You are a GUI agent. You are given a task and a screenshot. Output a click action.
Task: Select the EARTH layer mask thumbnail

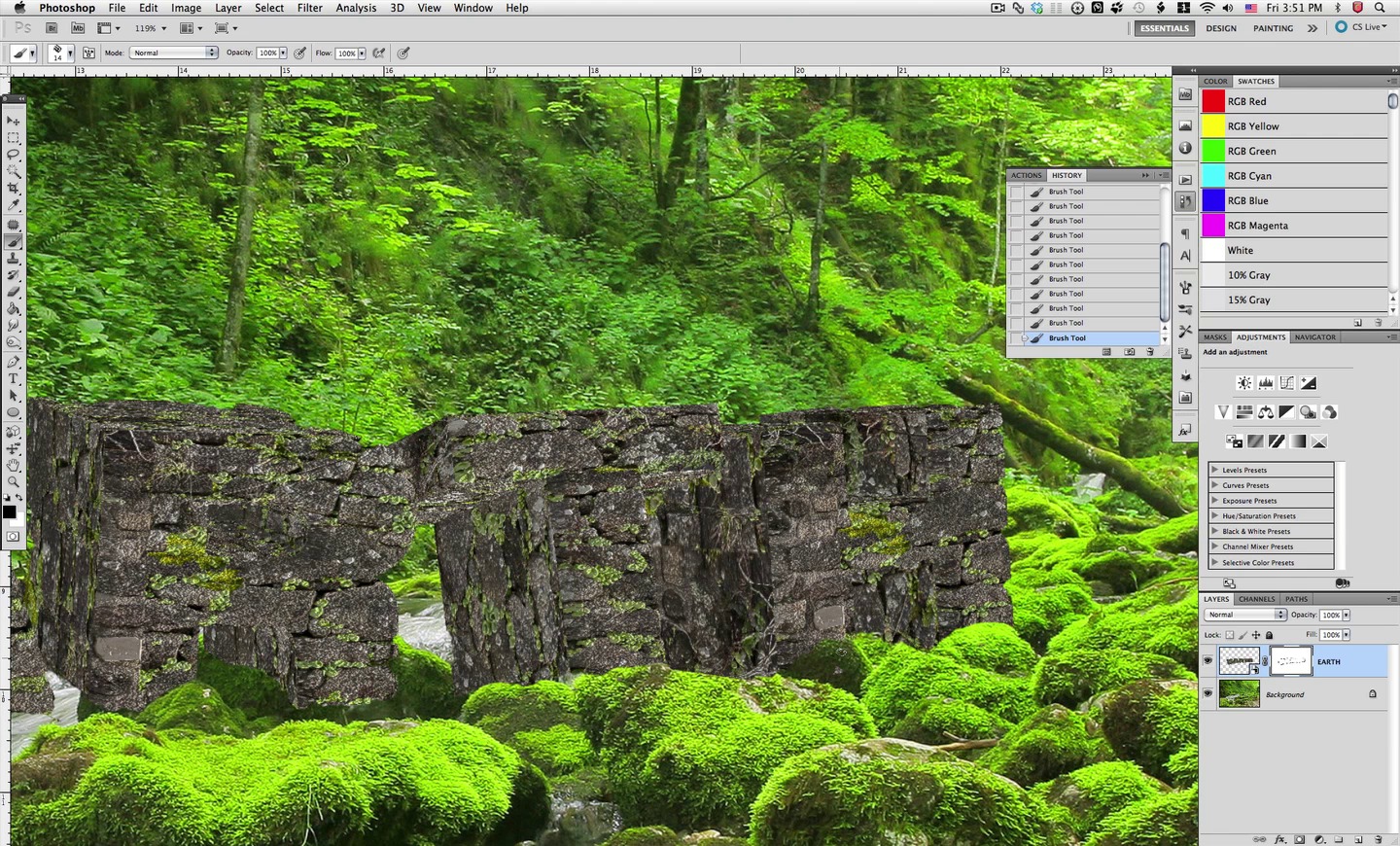coord(1291,661)
